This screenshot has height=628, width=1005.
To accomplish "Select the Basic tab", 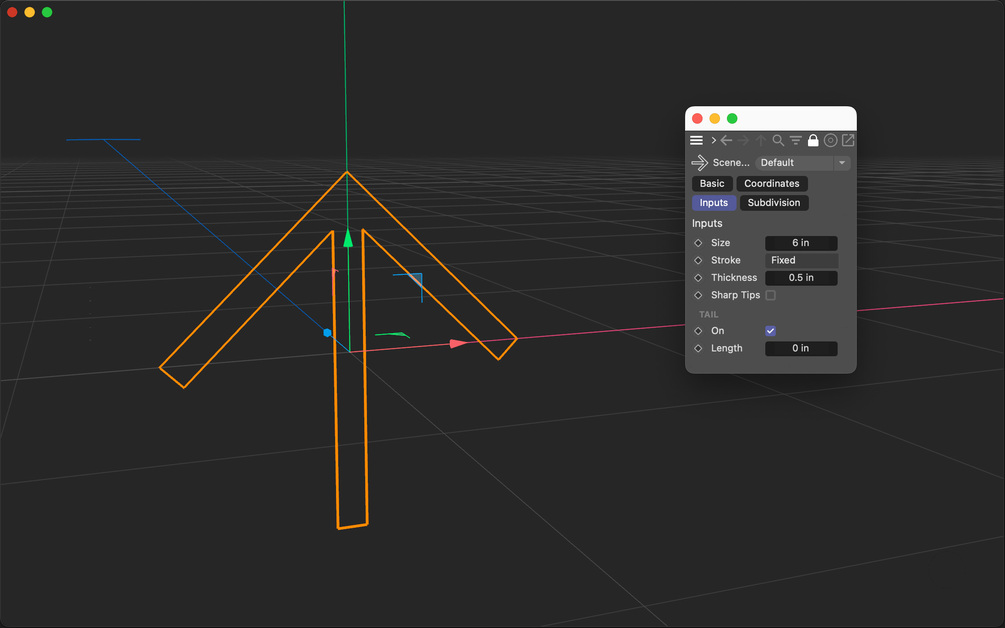I will point(711,183).
